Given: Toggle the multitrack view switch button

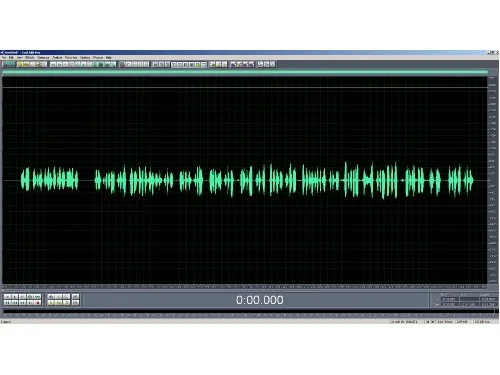Looking at the screenshot, I should 8,64.
